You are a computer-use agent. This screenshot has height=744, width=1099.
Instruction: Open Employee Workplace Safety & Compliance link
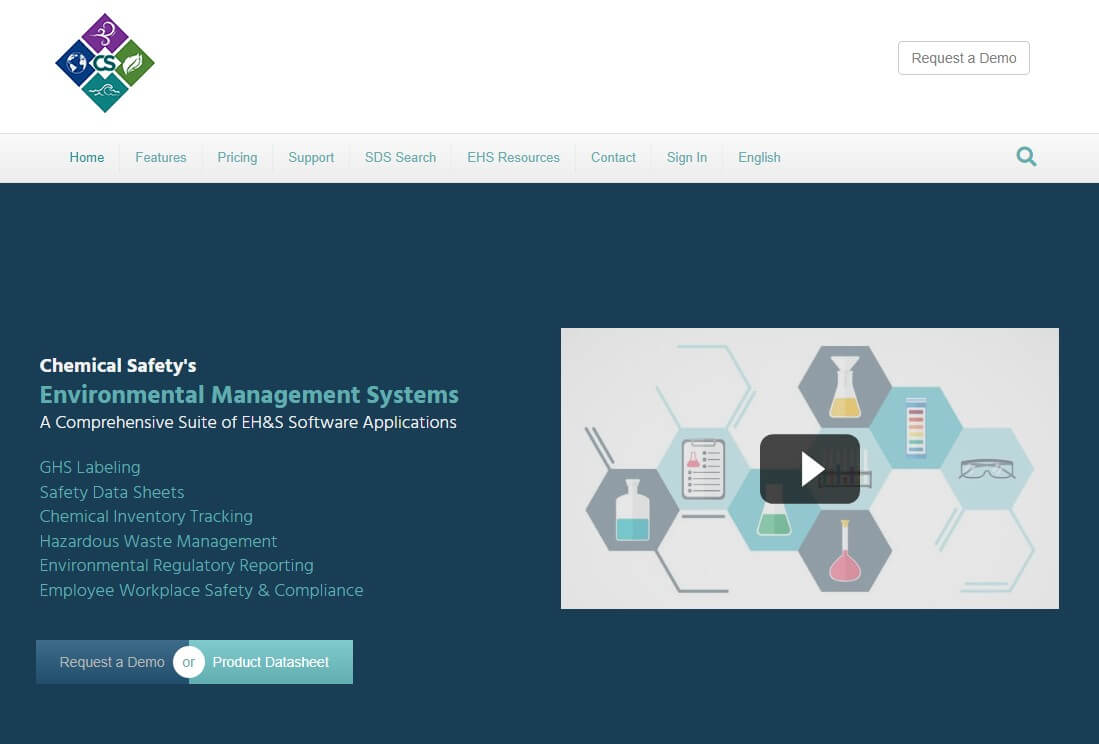click(202, 590)
